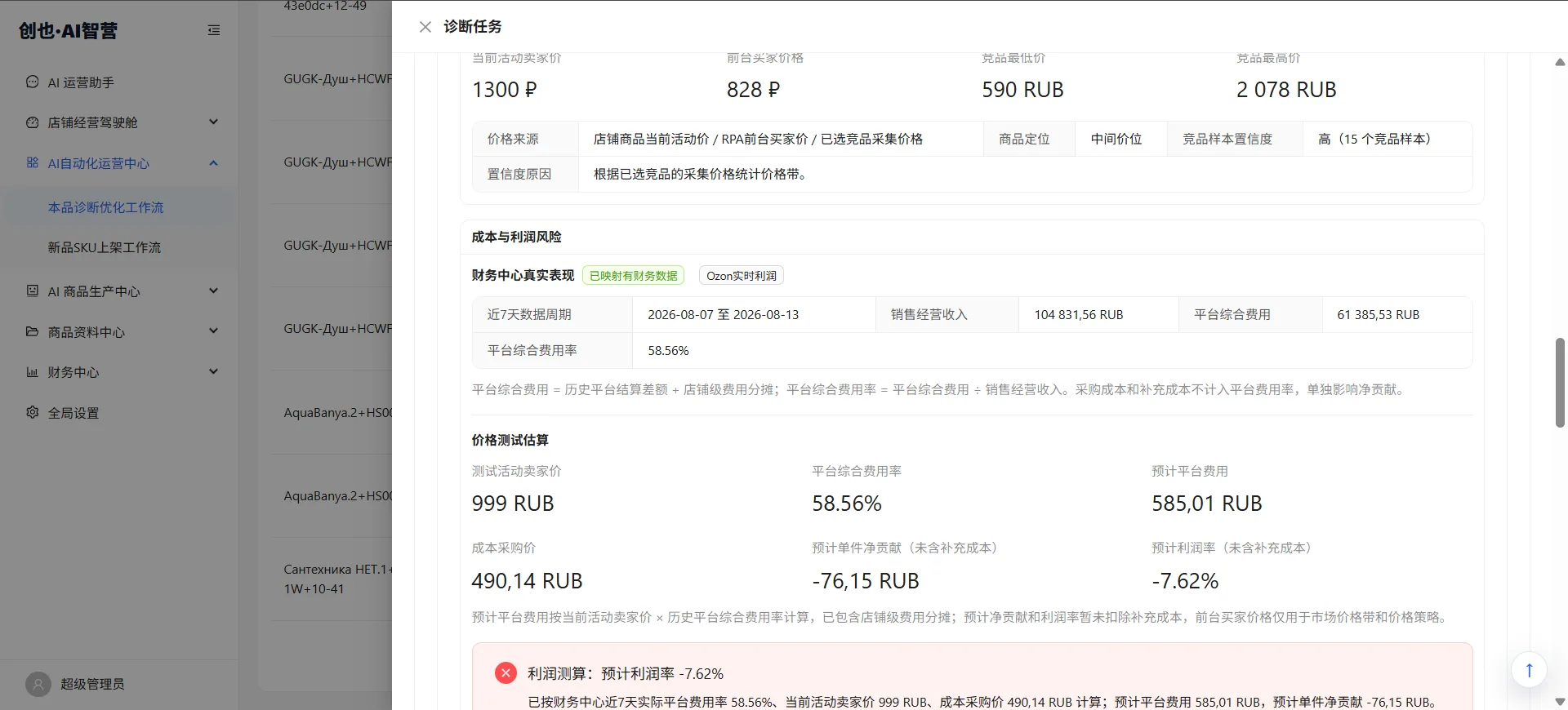The height and width of the screenshot is (710, 1568).
Task: Click the 999 RUB test price value
Action: tap(513, 504)
